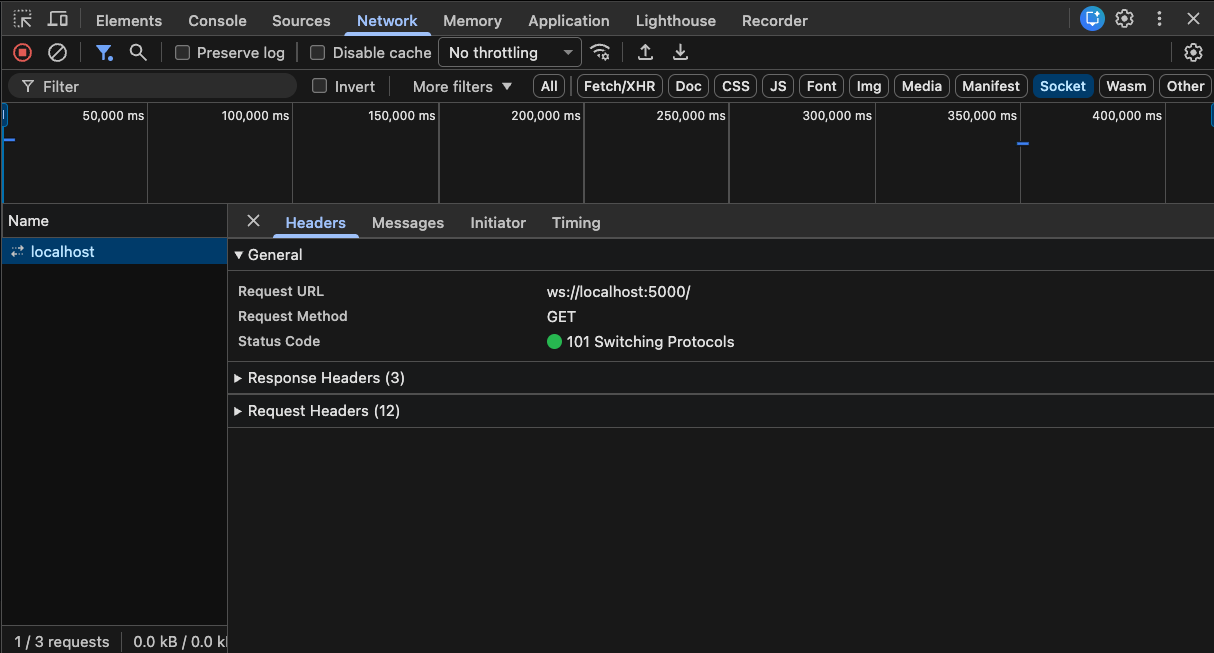The image size is (1214, 653).
Task: Open the Console panel tab
Action: (x=217, y=21)
